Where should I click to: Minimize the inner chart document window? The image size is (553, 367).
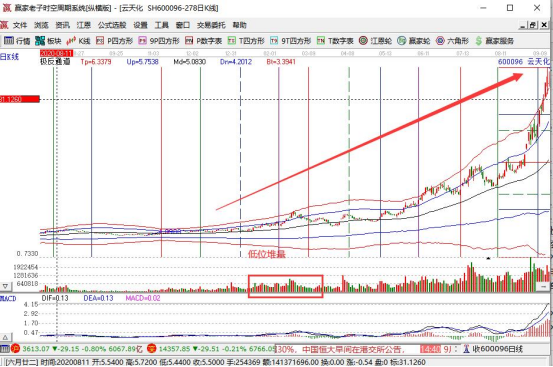[x=522, y=25]
